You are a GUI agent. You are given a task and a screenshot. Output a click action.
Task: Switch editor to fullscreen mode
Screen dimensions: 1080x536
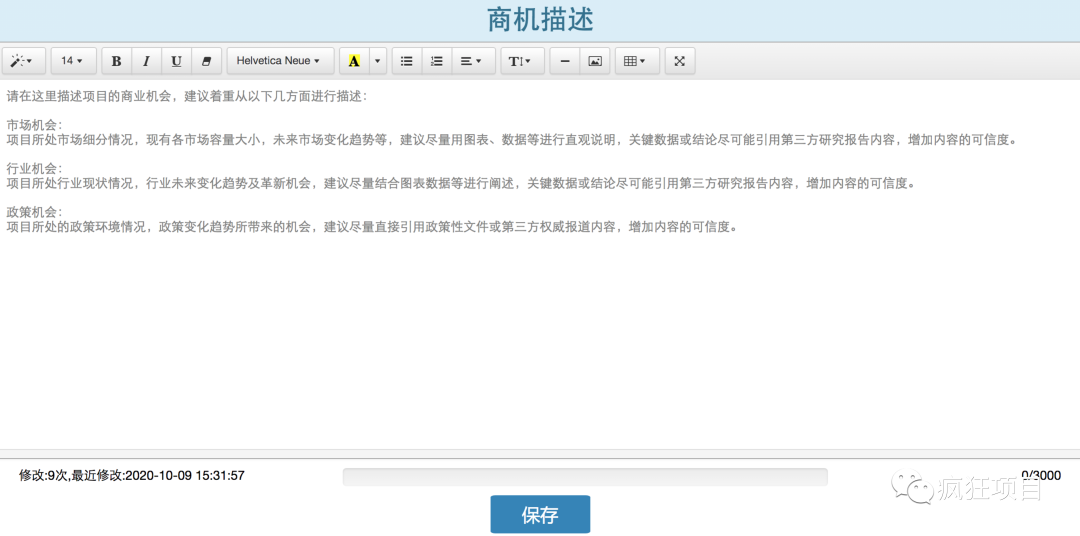679,61
